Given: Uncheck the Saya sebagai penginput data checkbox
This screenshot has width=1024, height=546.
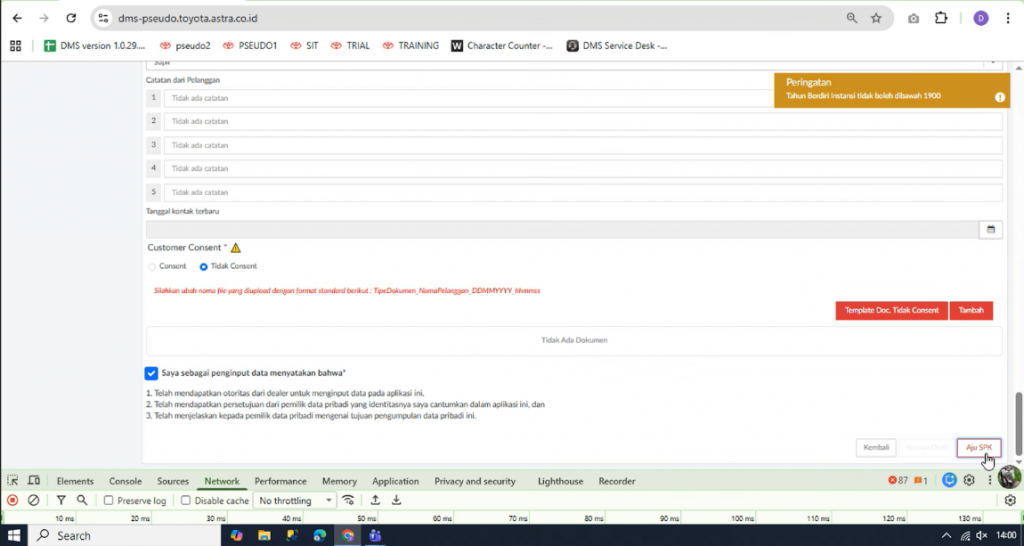Looking at the screenshot, I should pyautogui.click(x=151, y=373).
